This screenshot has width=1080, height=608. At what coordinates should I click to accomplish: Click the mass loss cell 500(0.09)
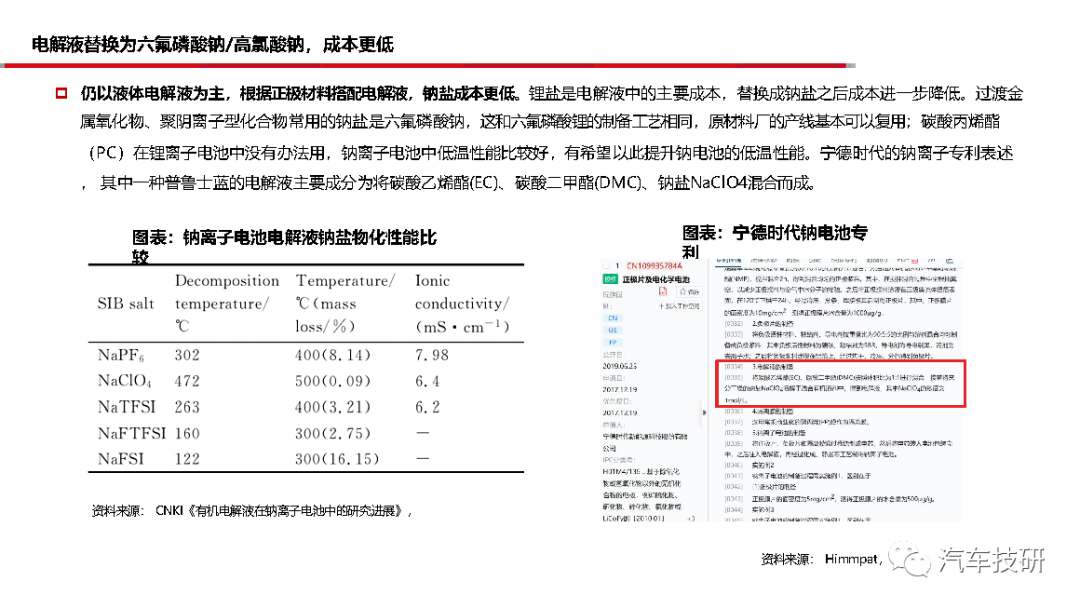(x=333, y=381)
